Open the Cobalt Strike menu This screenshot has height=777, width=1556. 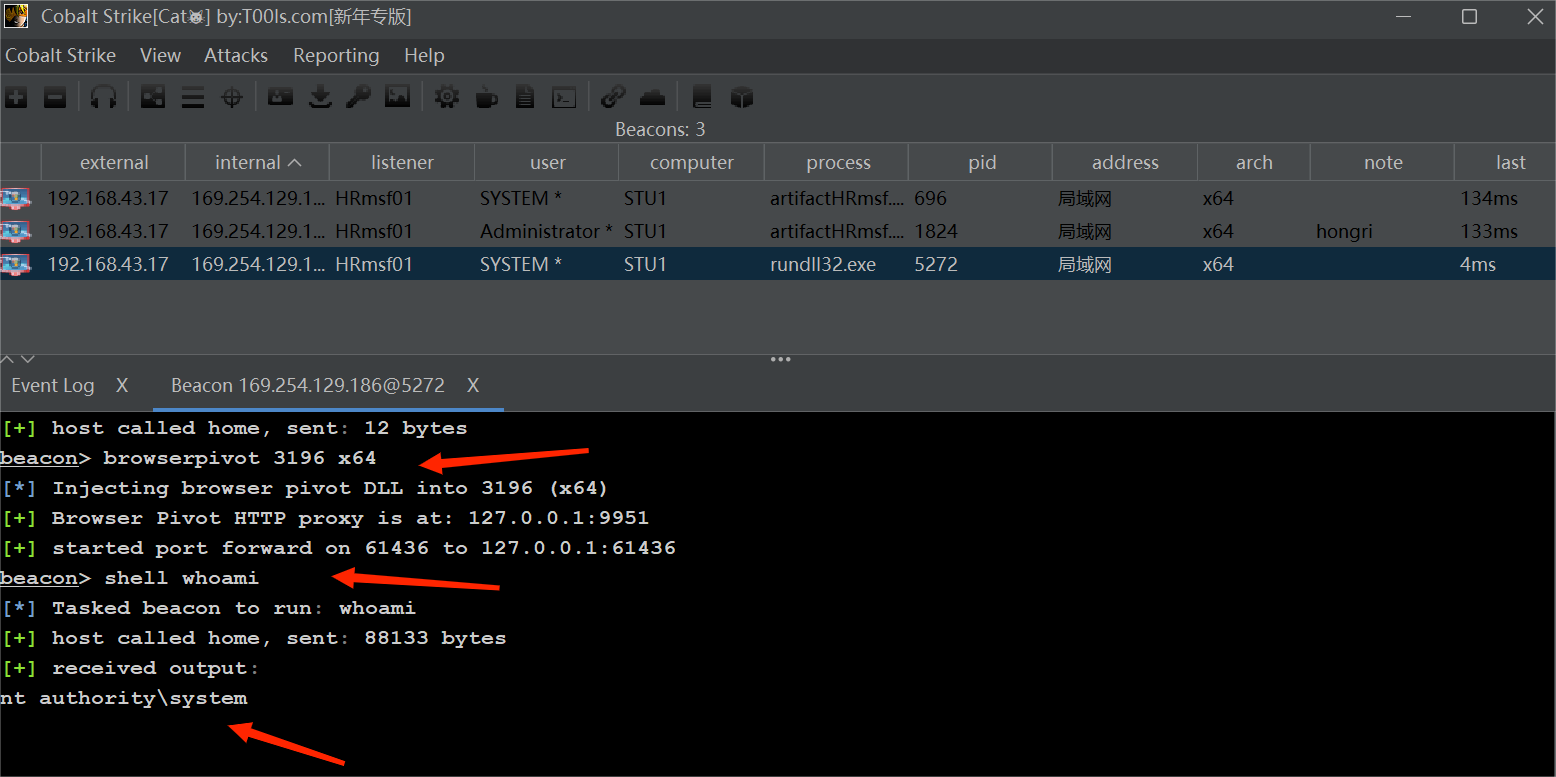tap(60, 56)
